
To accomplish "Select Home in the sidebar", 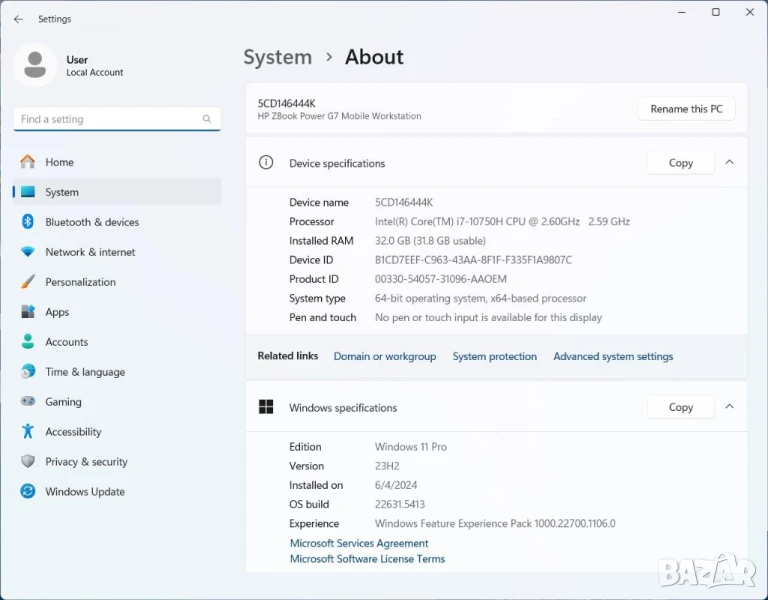I will coord(59,162).
